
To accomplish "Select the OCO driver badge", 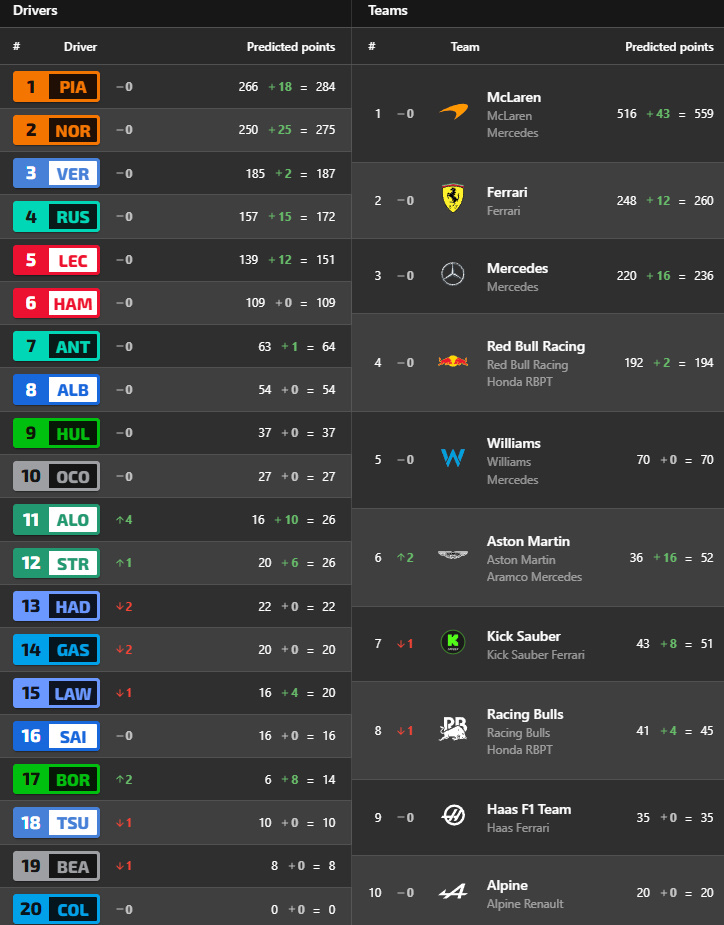I will pos(57,476).
